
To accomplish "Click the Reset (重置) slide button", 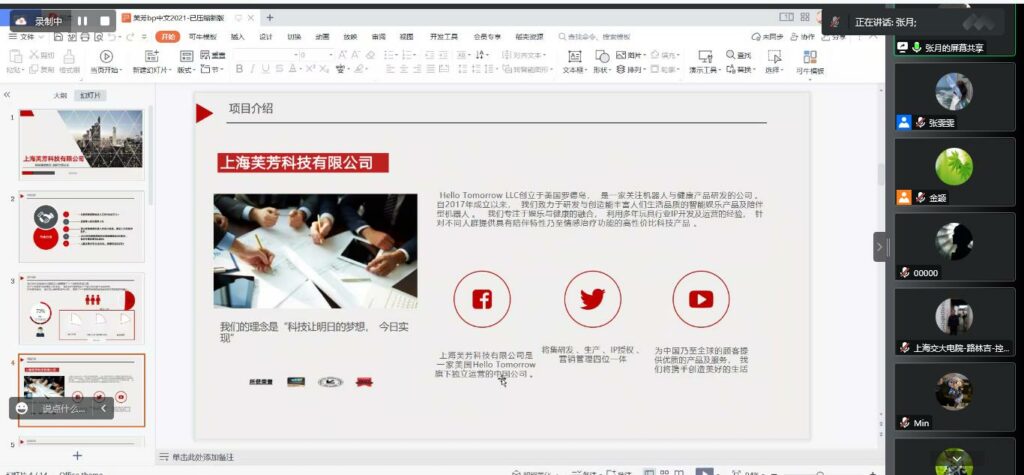I will point(212,56).
